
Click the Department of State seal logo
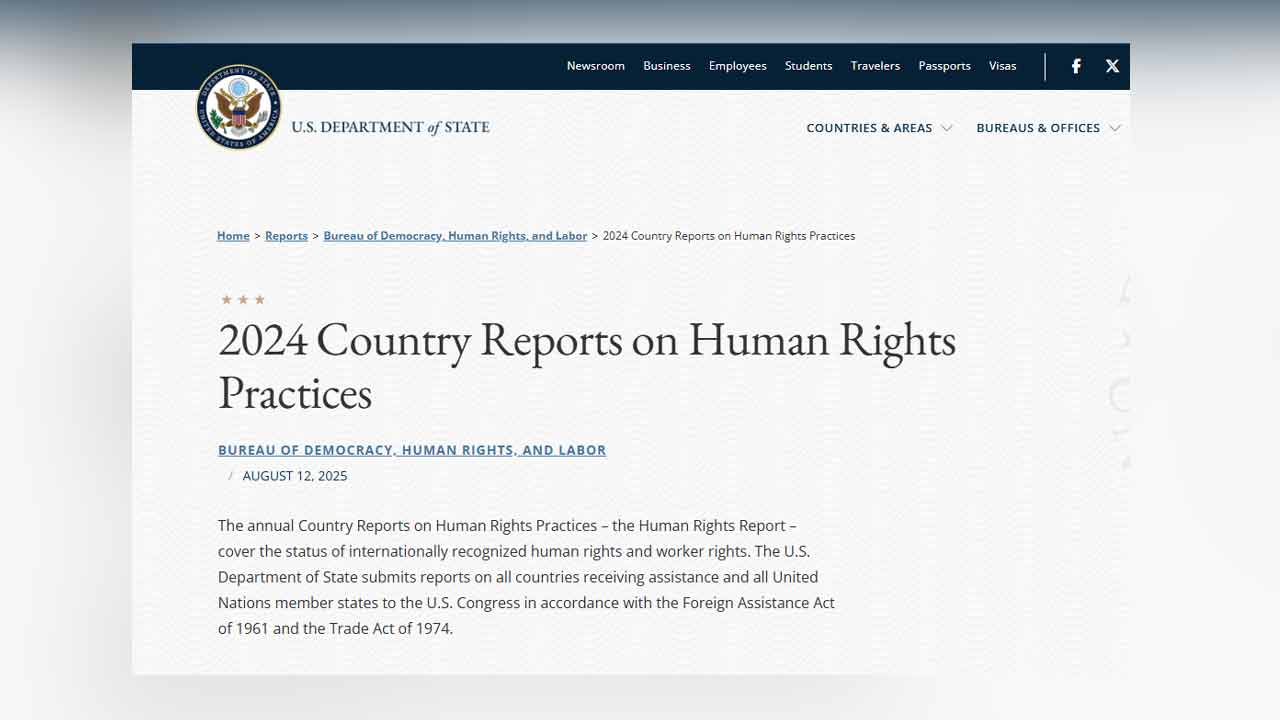pyautogui.click(x=238, y=107)
